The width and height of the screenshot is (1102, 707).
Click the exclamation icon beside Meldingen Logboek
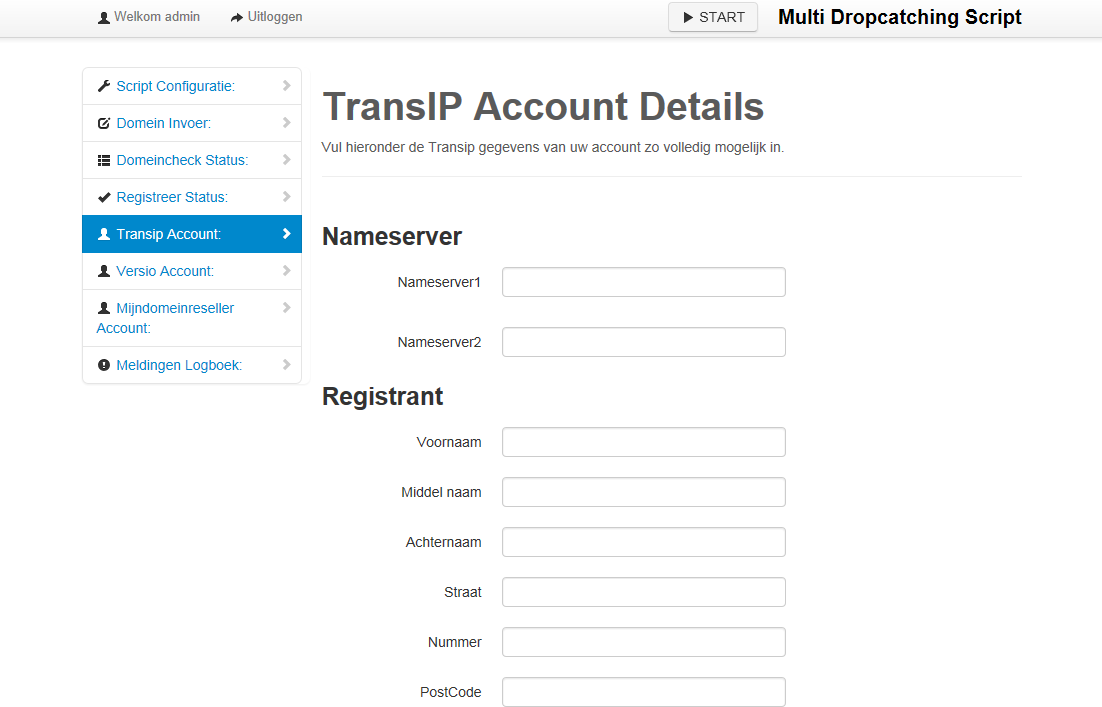pyautogui.click(x=104, y=365)
